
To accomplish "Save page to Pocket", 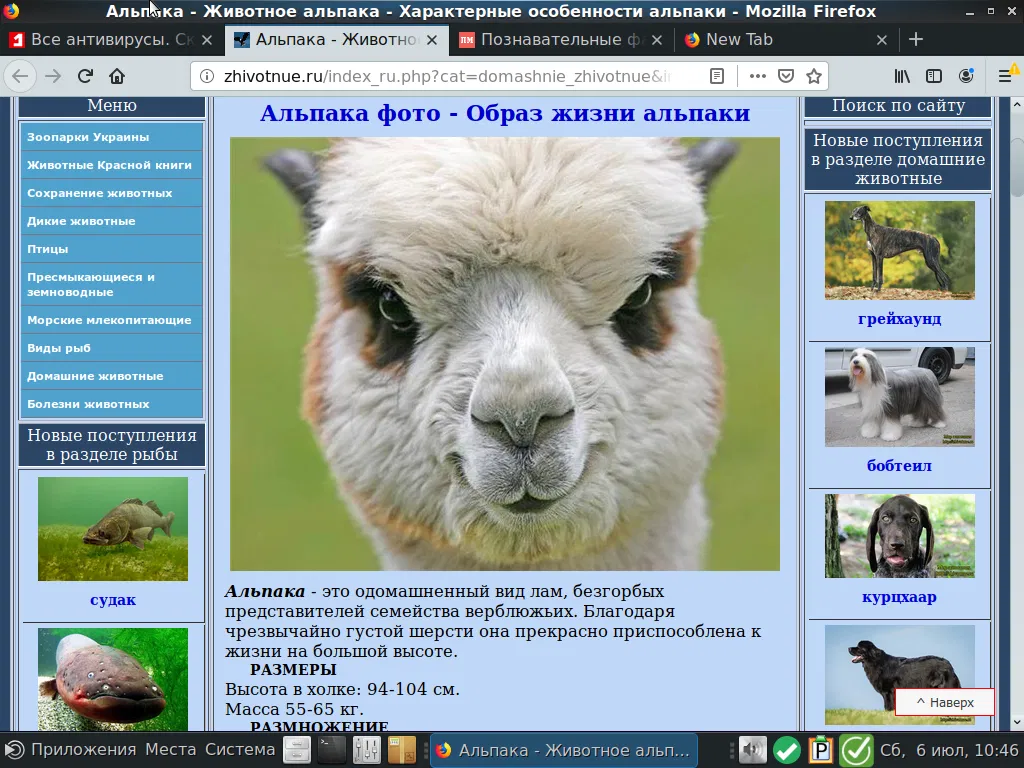I will coord(786,76).
